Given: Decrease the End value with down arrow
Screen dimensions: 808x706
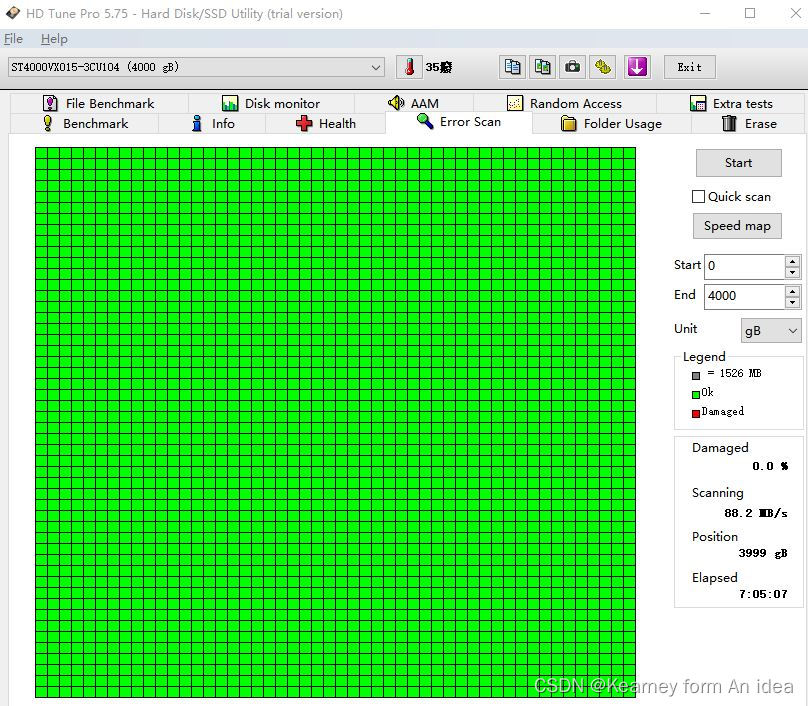Looking at the screenshot, I should coord(793,302).
